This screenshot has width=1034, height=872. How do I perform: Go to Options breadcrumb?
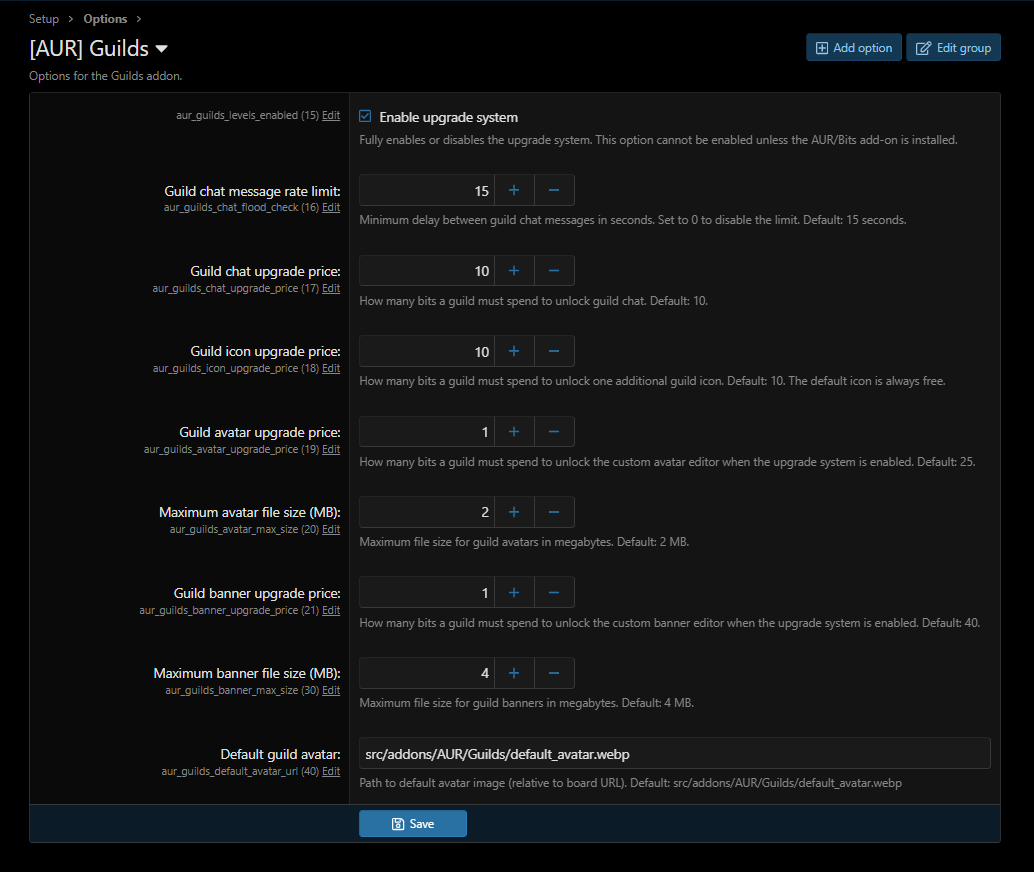pyautogui.click(x=105, y=18)
